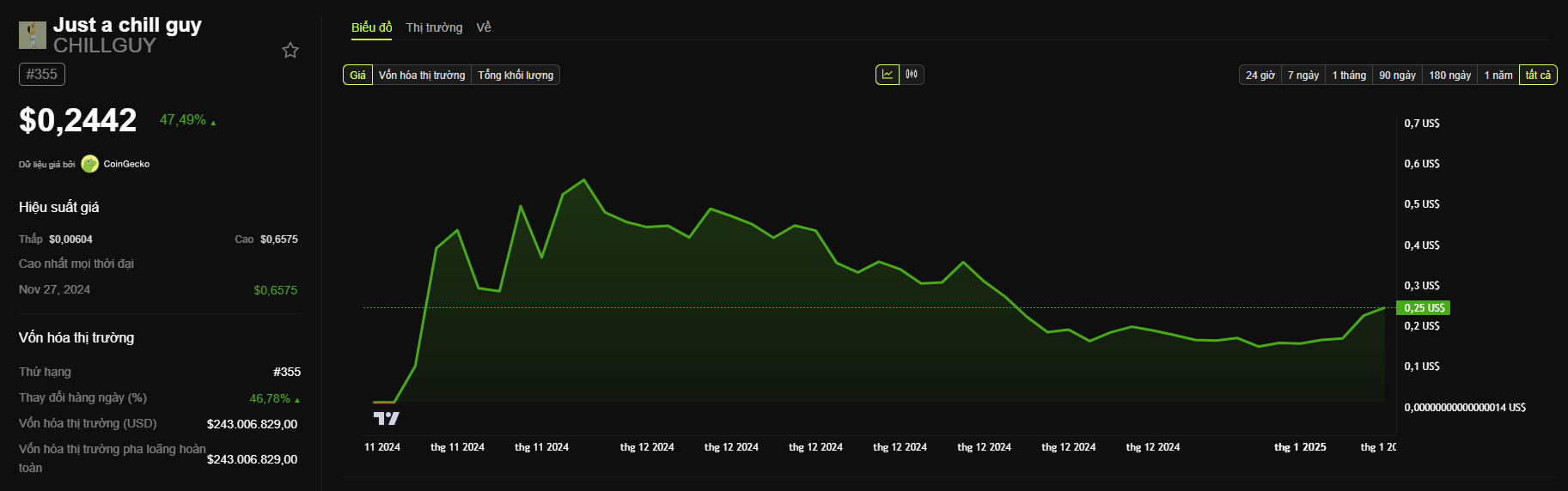Click the Just a chill guy token avatar

[x=33, y=35]
